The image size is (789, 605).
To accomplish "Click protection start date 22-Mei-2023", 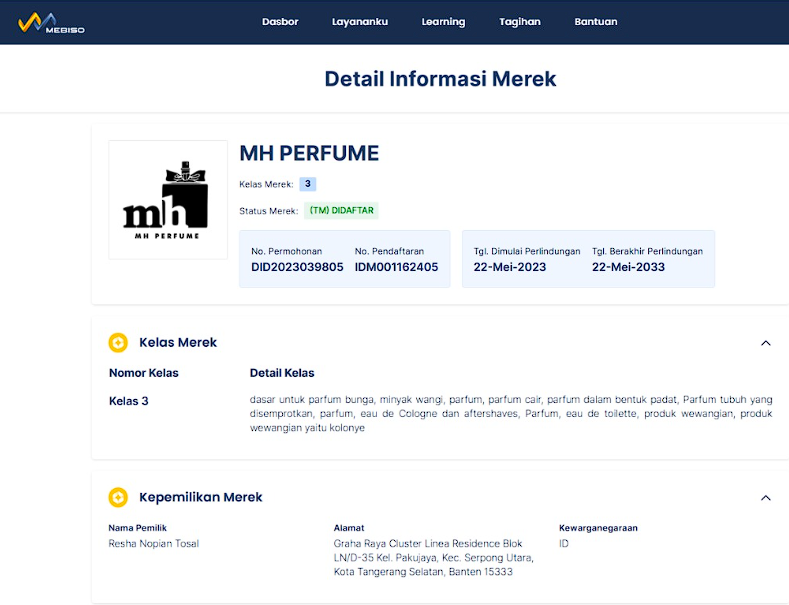I will (509, 267).
